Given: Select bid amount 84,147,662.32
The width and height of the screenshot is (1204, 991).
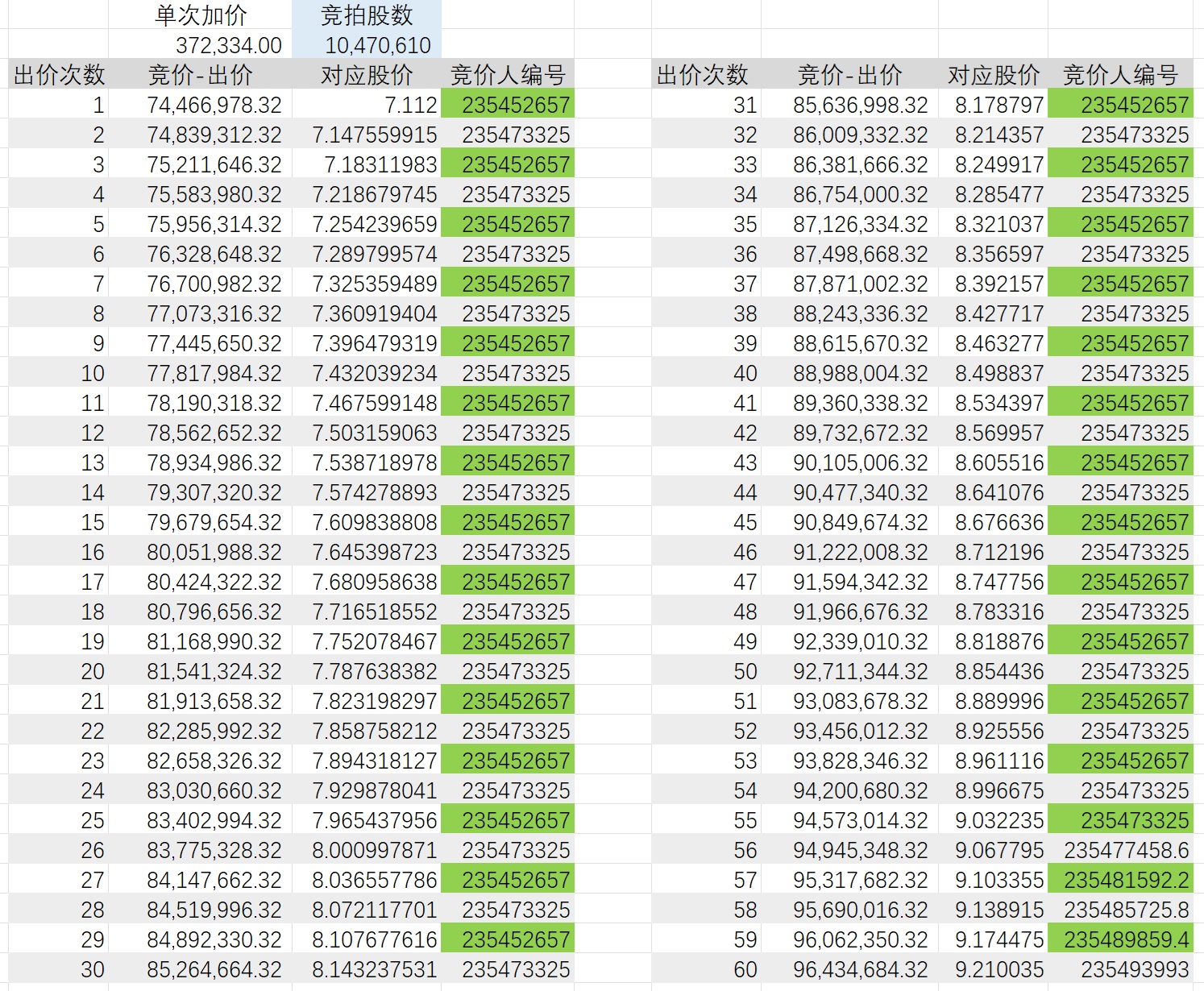Looking at the screenshot, I should pyautogui.click(x=200, y=880).
